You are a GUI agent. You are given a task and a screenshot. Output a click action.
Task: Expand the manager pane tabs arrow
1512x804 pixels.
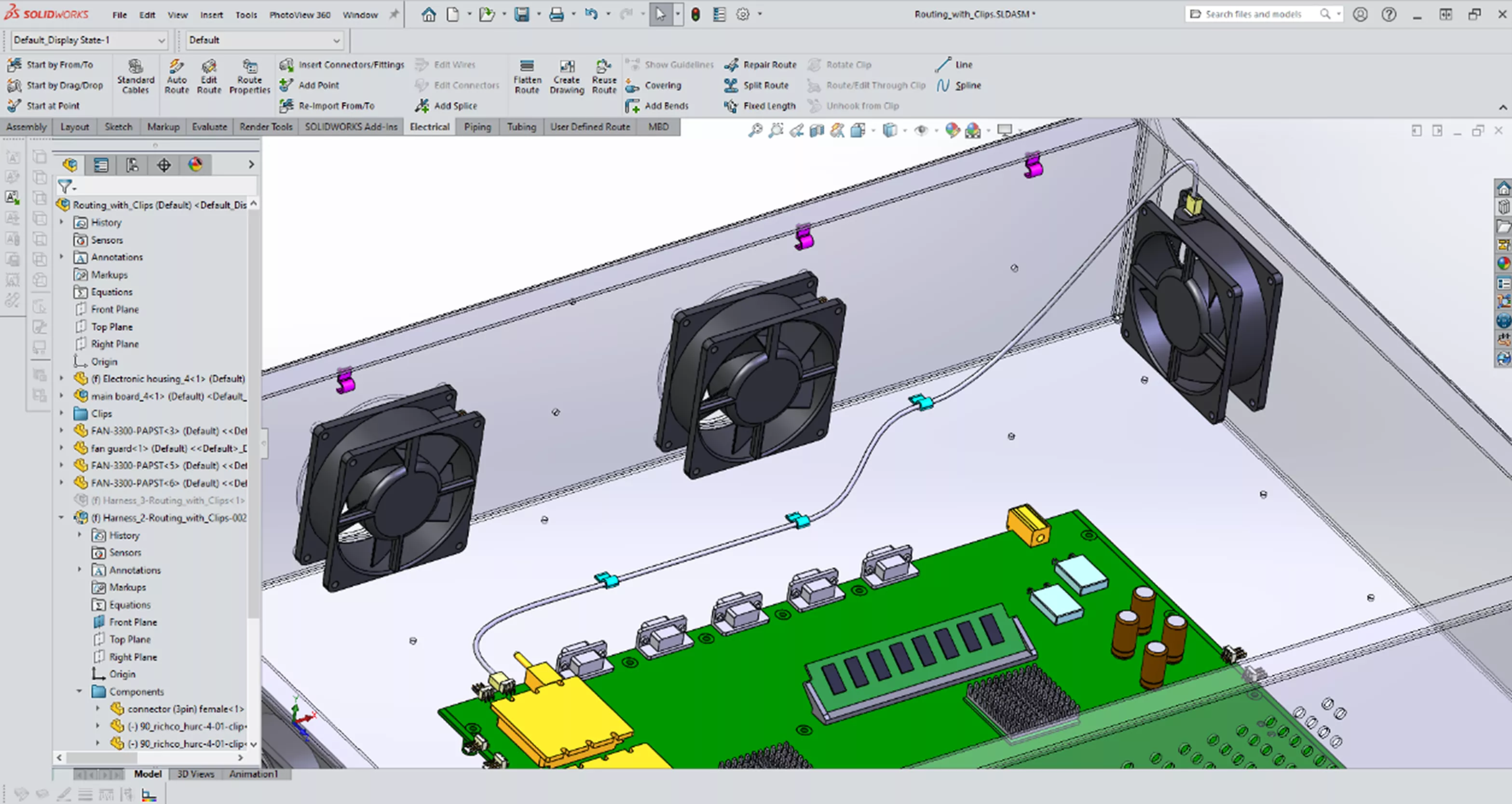click(x=251, y=165)
